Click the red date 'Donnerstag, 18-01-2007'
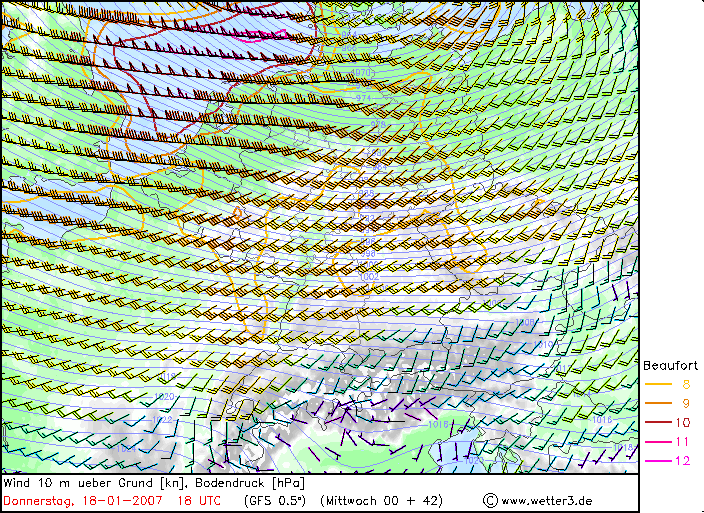Screen dimensions: 704x513 pos(83,501)
